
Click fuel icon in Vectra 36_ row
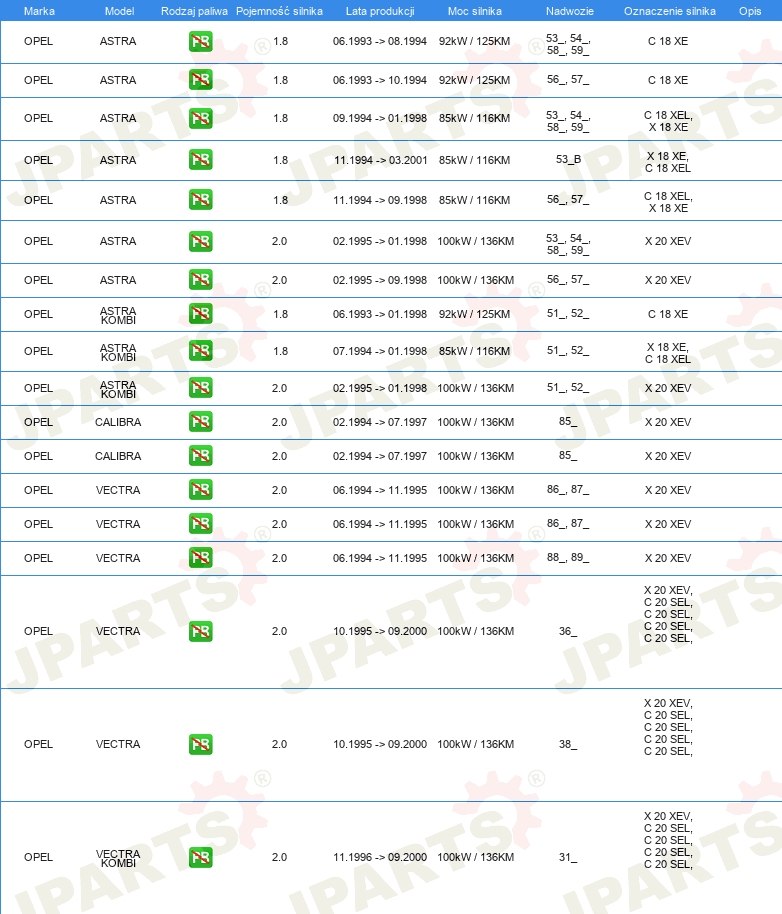[x=200, y=631]
